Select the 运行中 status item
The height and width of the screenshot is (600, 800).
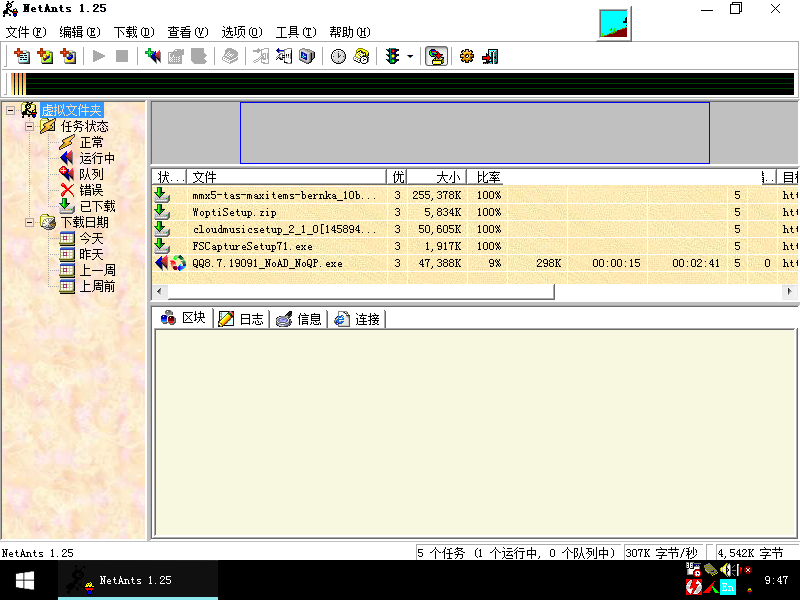click(97, 158)
